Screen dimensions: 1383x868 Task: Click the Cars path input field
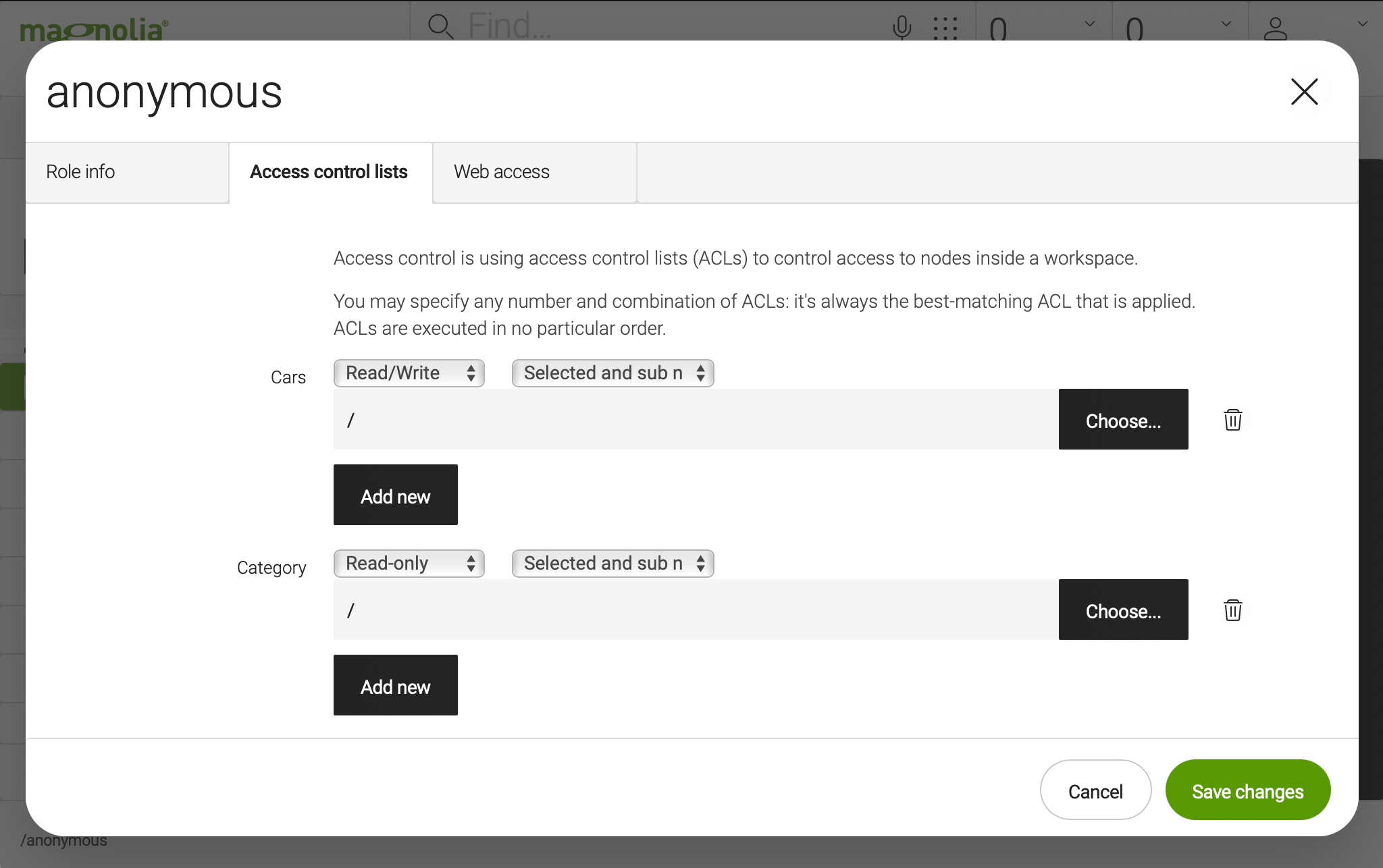pos(696,420)
